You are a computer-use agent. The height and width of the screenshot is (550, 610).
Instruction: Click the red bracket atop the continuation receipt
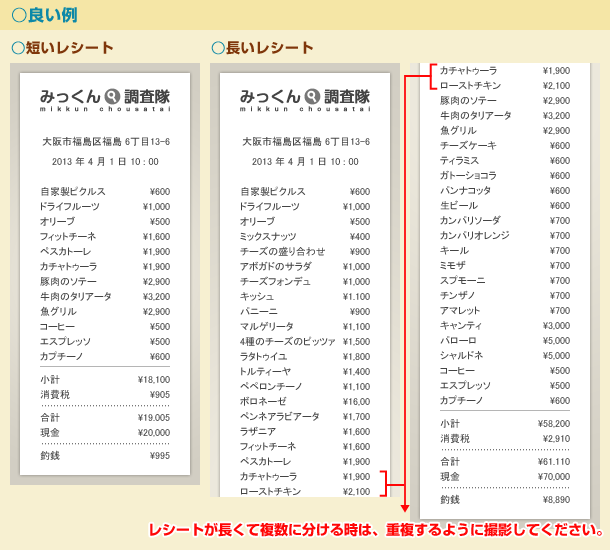tap(432, 78)
